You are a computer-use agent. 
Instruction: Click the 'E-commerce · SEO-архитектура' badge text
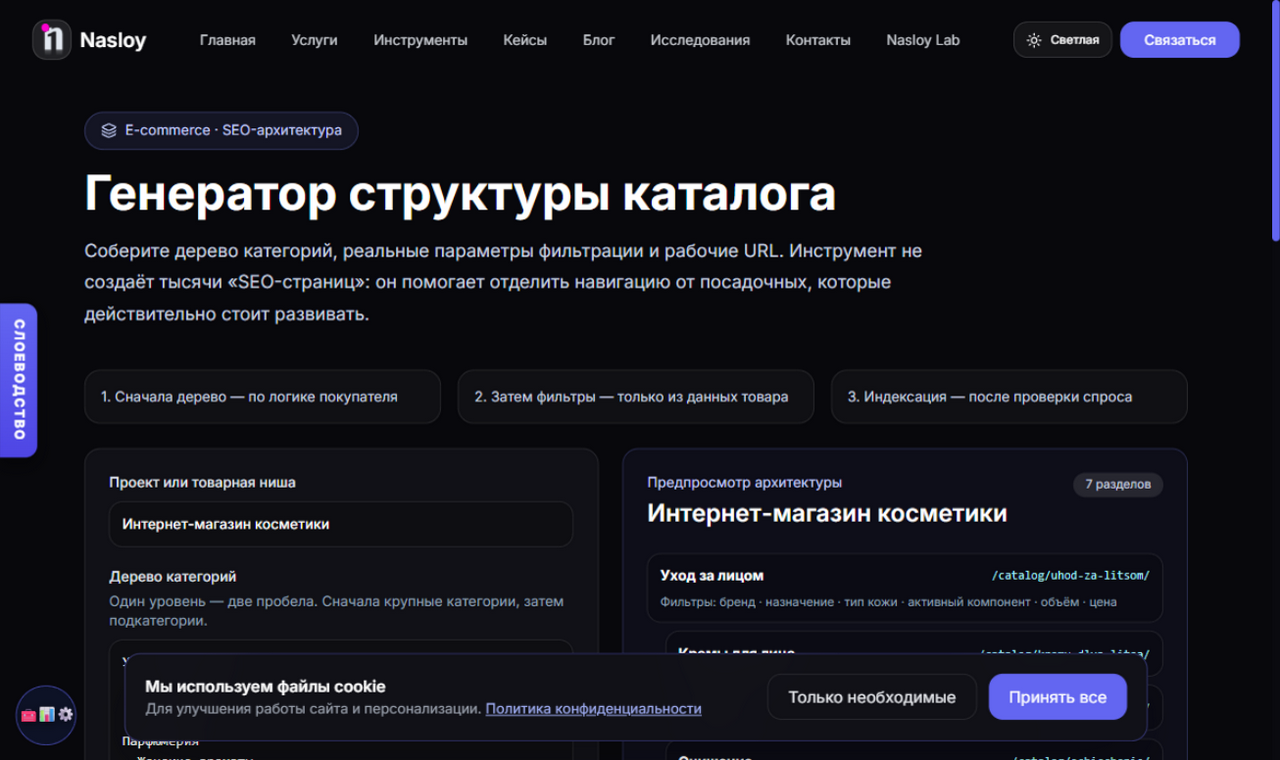coord(233,130)
